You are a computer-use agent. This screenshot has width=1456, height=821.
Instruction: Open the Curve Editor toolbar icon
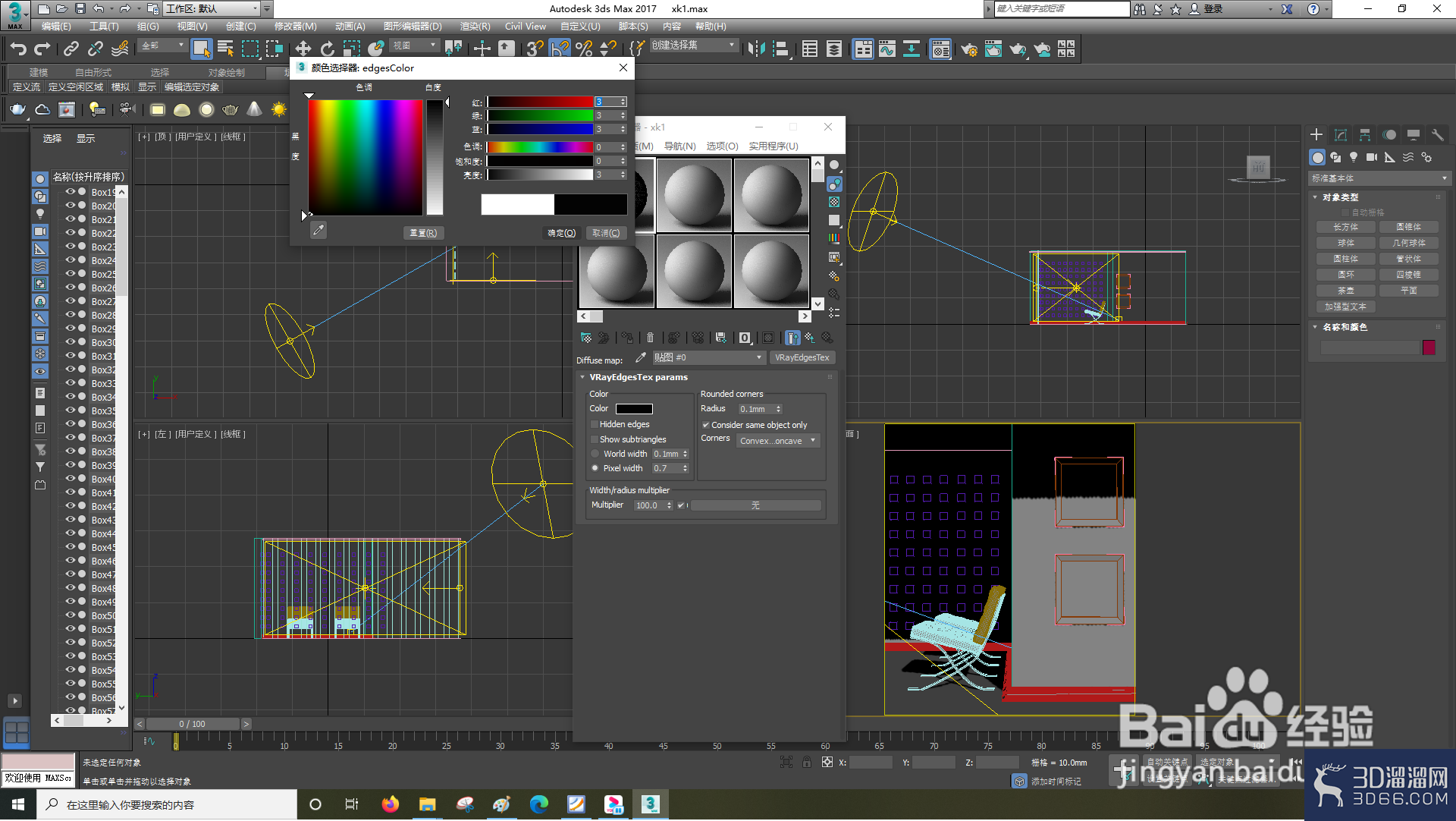[x=886, y=49]
